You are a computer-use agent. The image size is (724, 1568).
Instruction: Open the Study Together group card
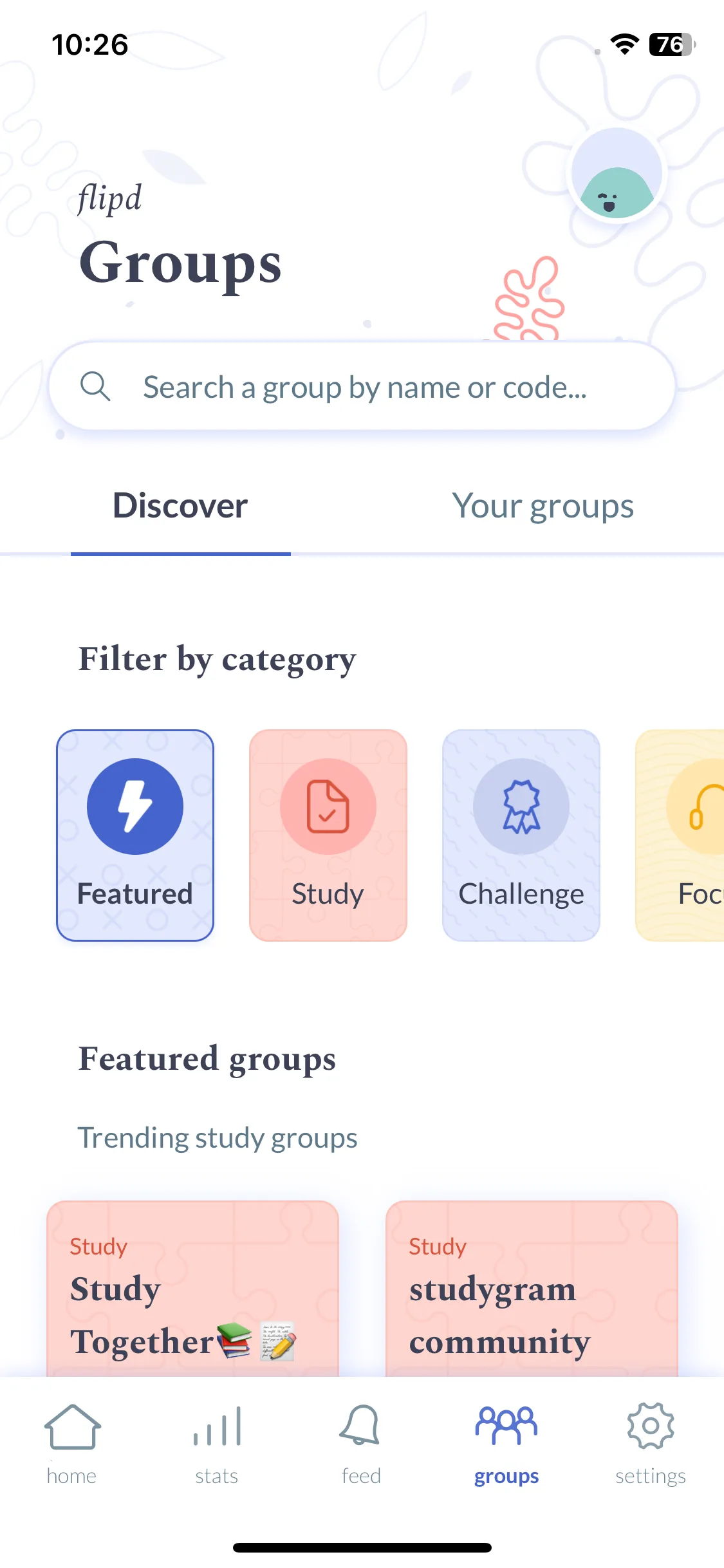tap(193, 1289)
